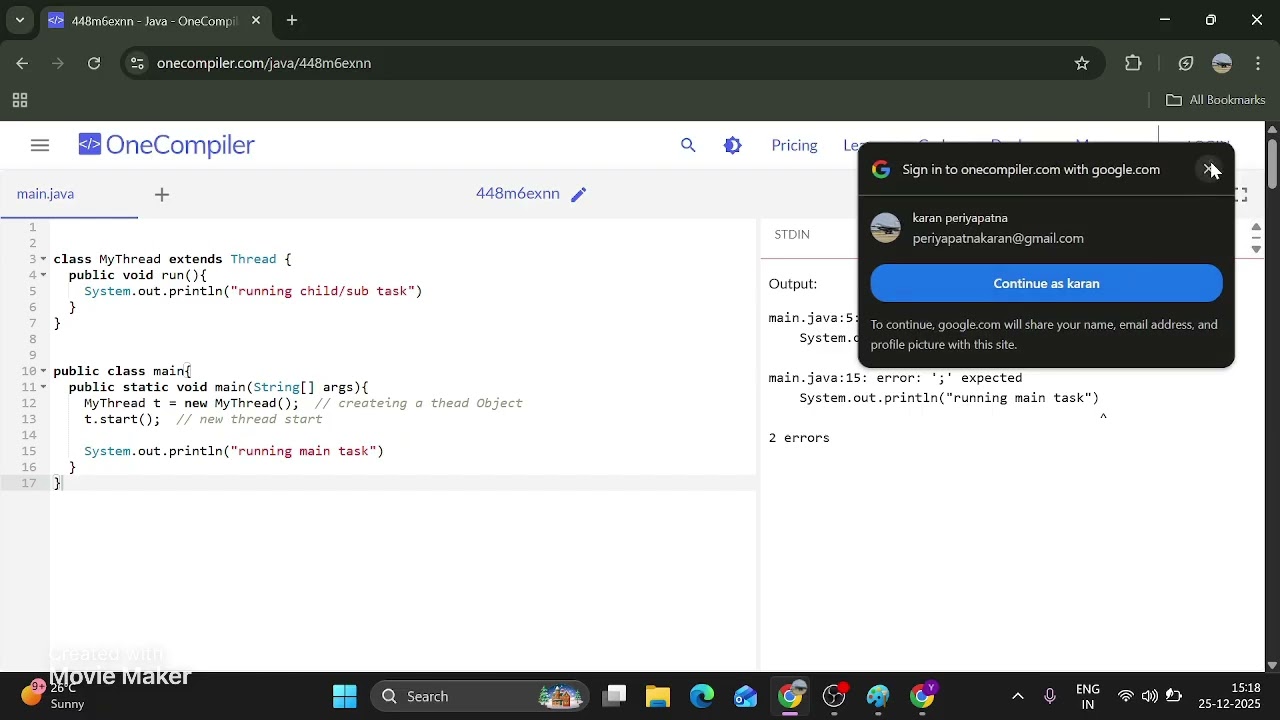Switch to Chrome window on taskbar
1280x720 pixels.
(790, 696)
